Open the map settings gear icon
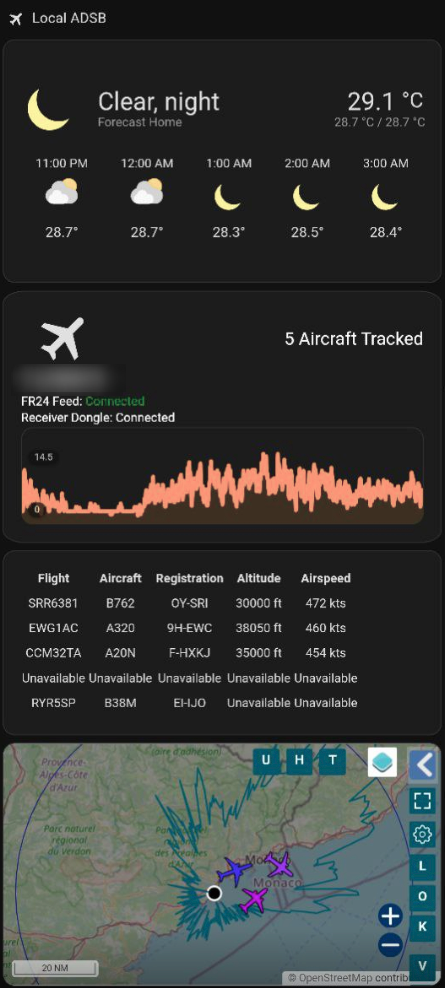This screenshot has height=988, width=445. [x=422, y=835]
